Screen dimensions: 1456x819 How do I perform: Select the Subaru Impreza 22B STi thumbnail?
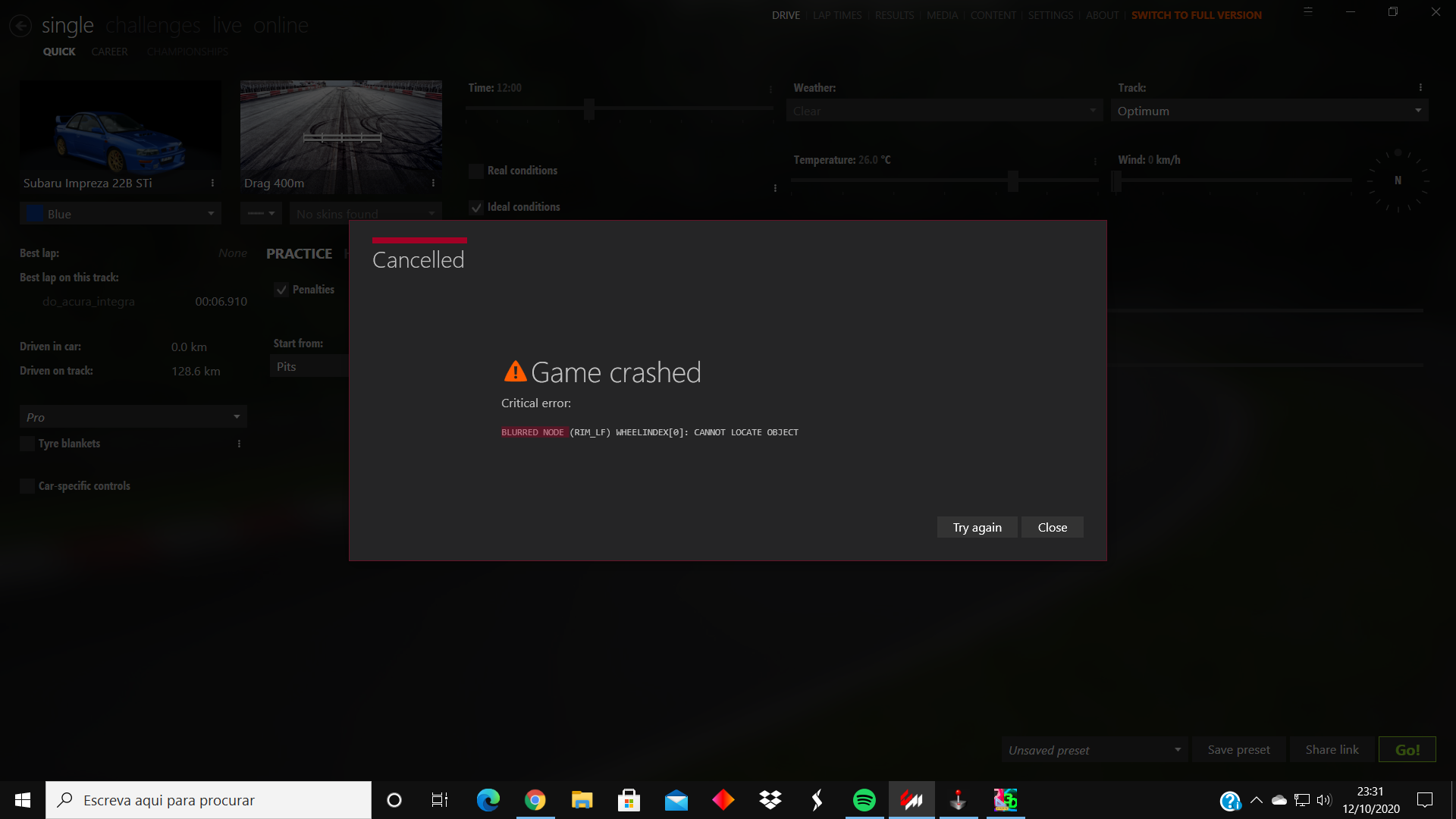121,136
